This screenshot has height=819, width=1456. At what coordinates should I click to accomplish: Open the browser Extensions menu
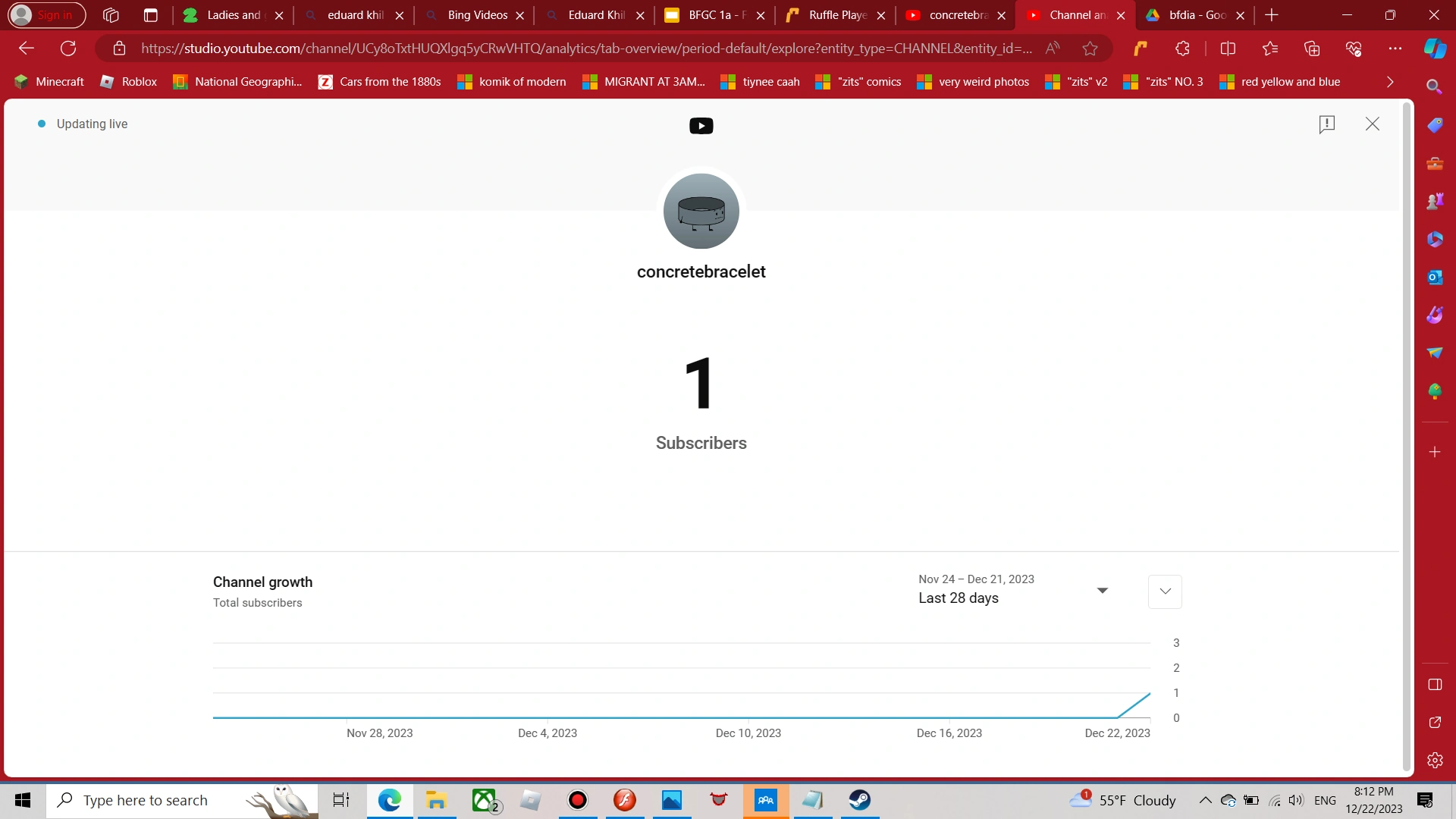pos(1182,49)
